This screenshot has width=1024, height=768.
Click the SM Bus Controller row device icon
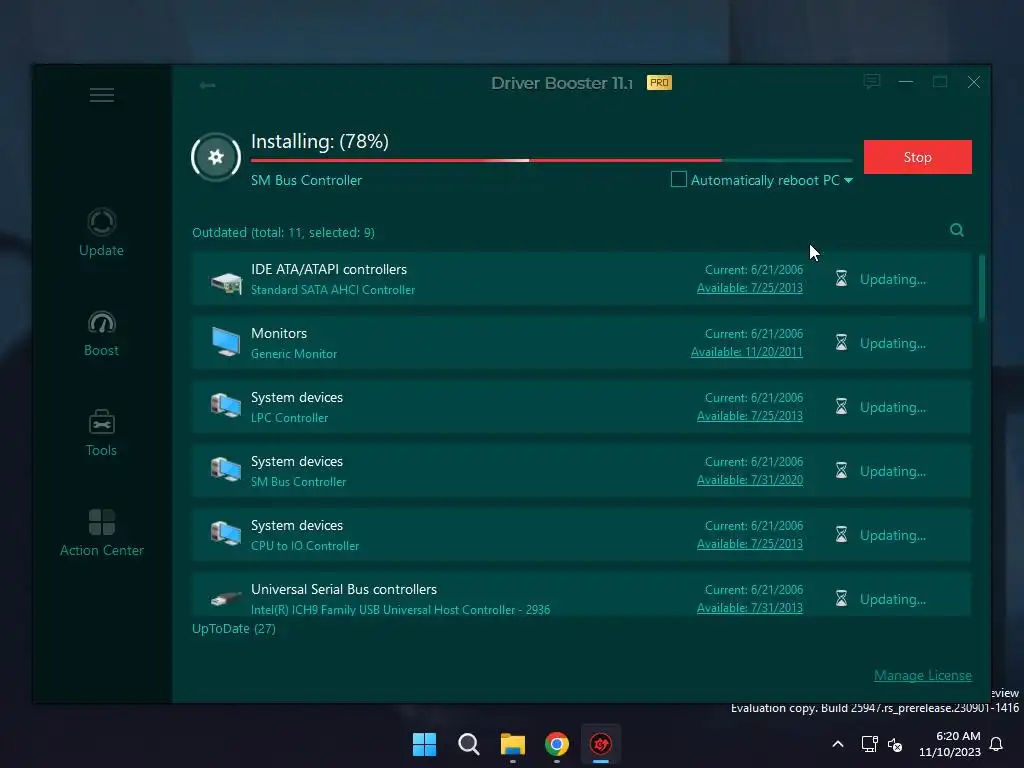click(226, 470)
